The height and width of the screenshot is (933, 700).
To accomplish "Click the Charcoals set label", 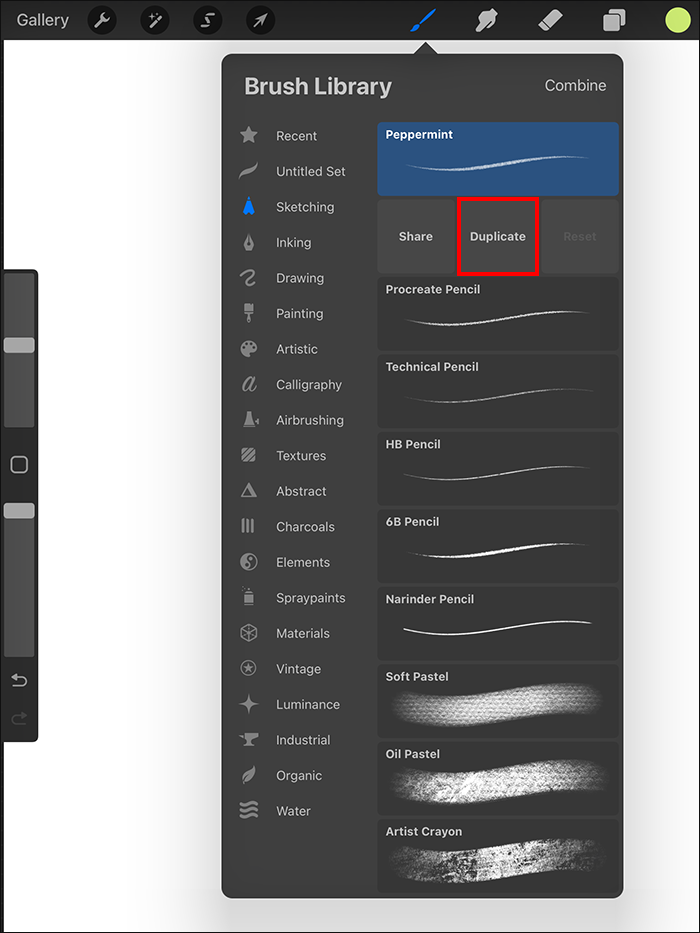I will point(305,527).
